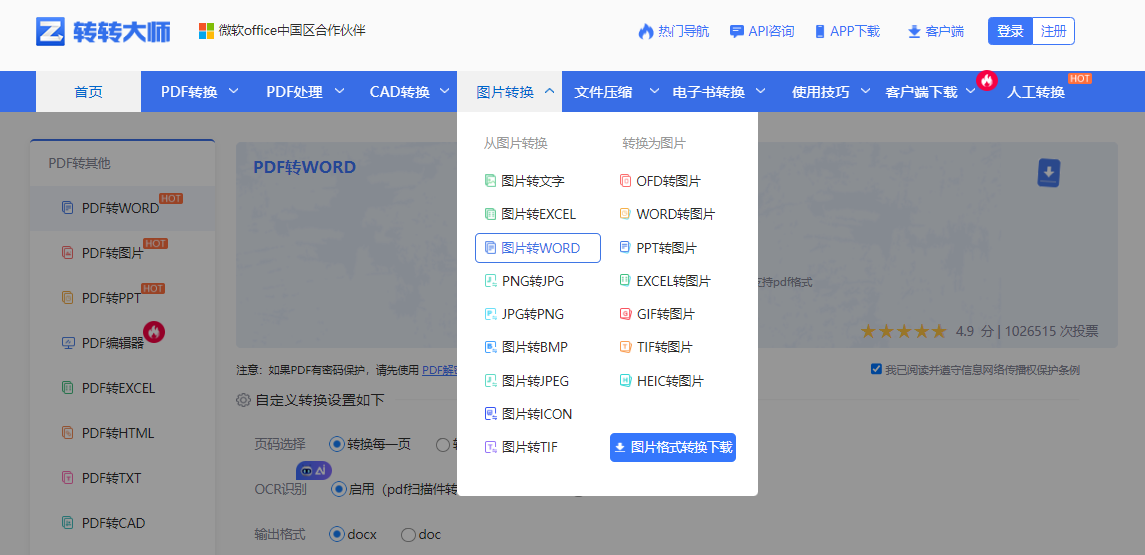This screenshot has height=555, width=1145.
Task: Click the 图片转JPEG icon
Action: coord(491,380)
